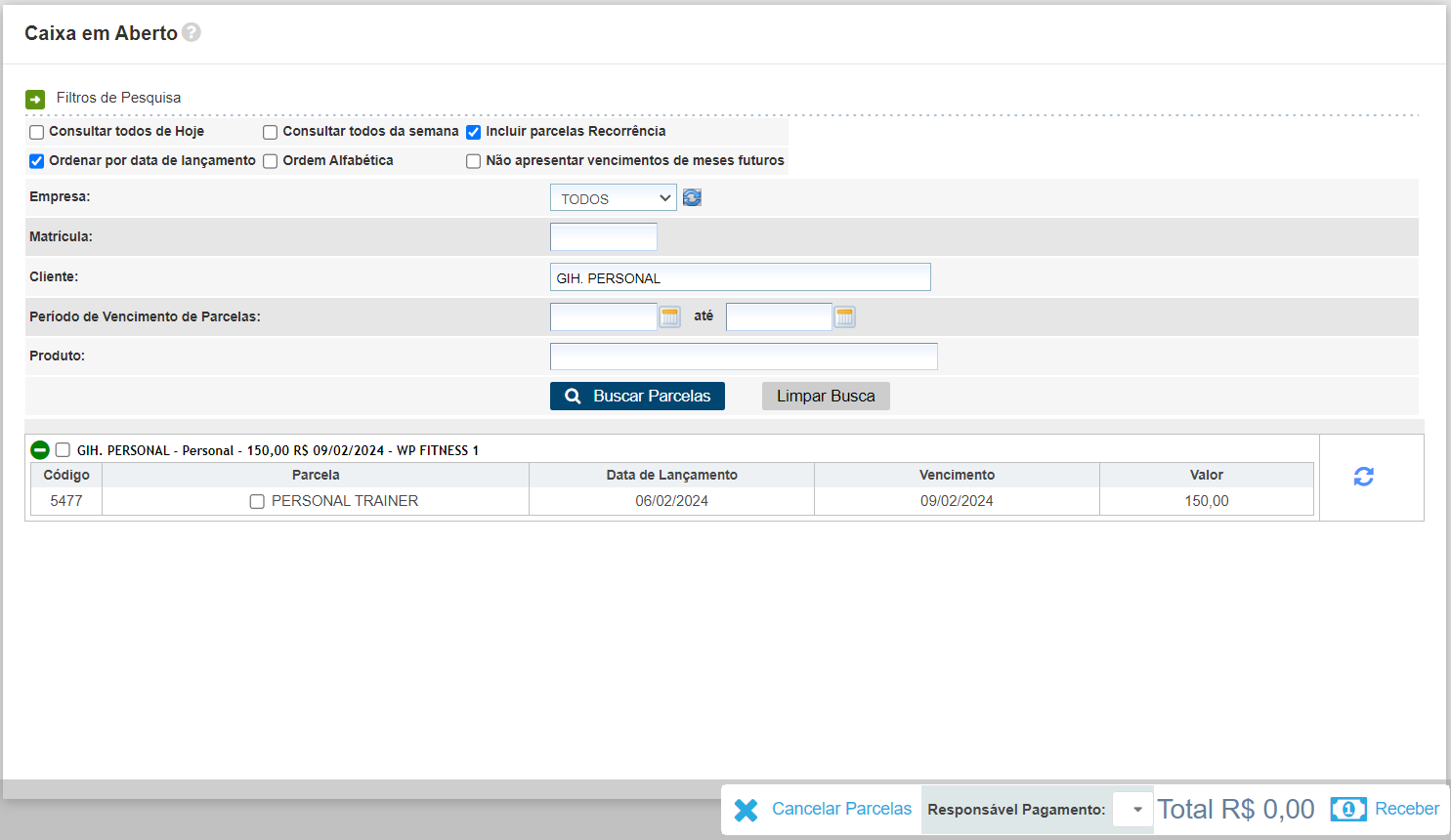The image size is (1451, 840).
Task: Click the green Filtros de Pesquisa arrow icon
Action: [35, 99]
